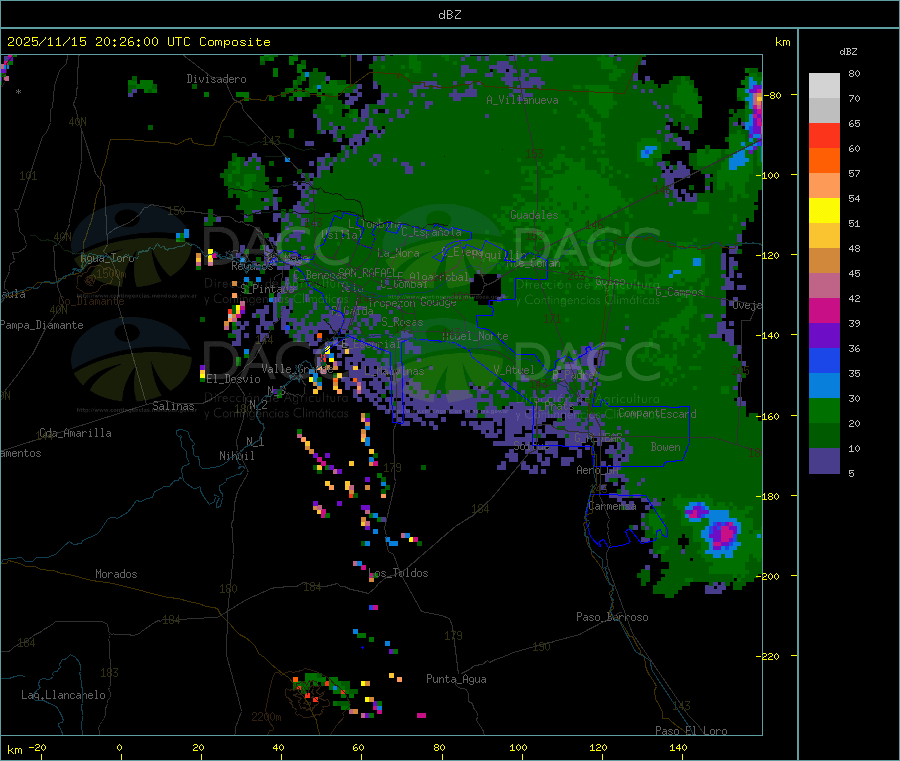Click the Salinas map label

[x=173, y=406]
